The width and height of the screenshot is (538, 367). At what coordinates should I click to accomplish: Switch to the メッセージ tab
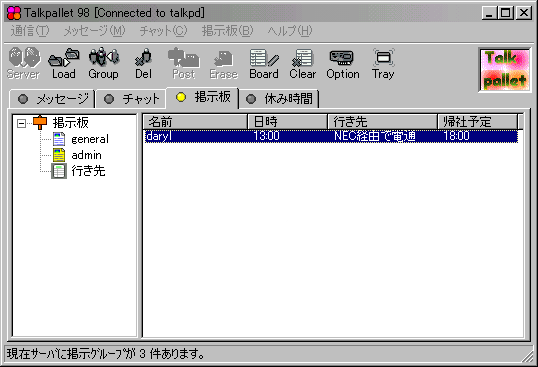pos(52,99)
